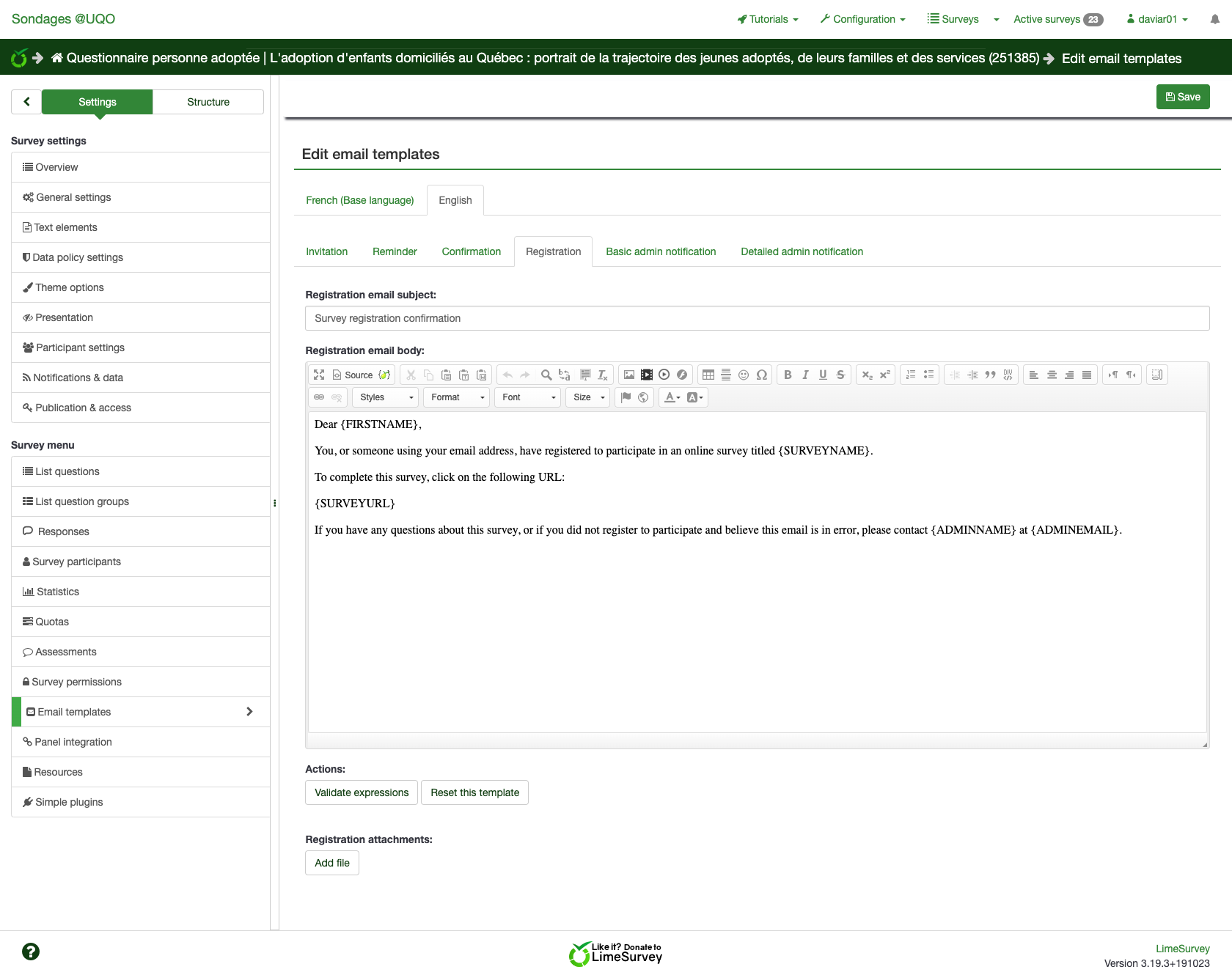Screen dimensions: 1232x975
Task: Toggle bold formatting in the editor
Action: pos(788,375)
